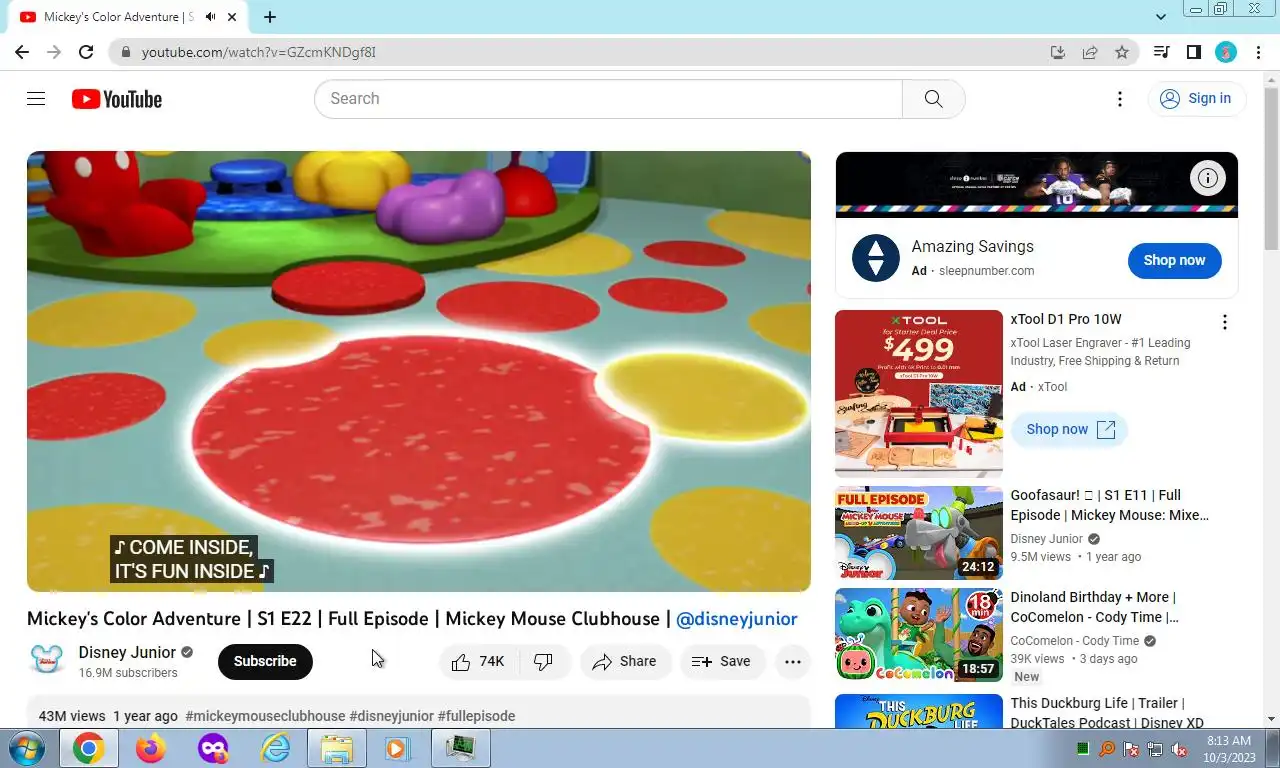This screenshot has width=1280, height=768.
Task: Bookmark this page with star icon
Action: point(1122,52)
